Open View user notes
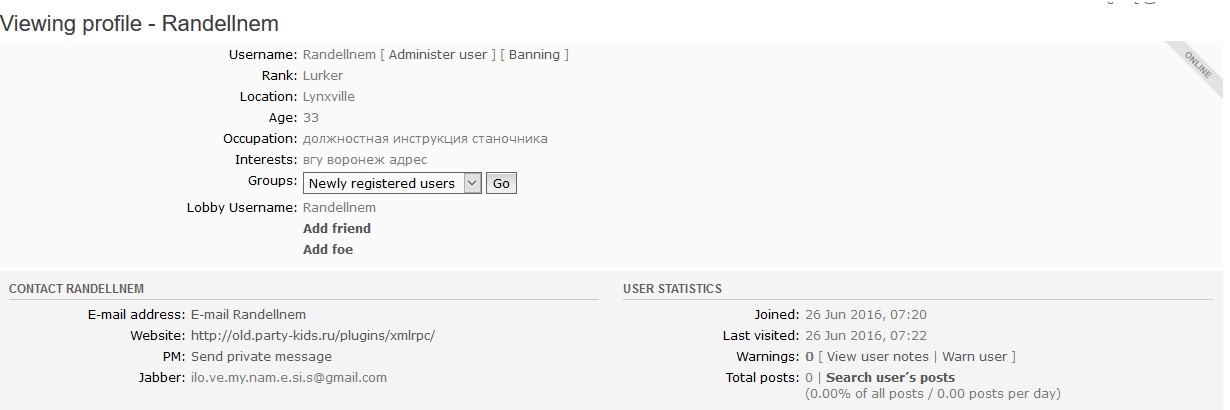1230x410 pixels. click(x=877, y=357)
